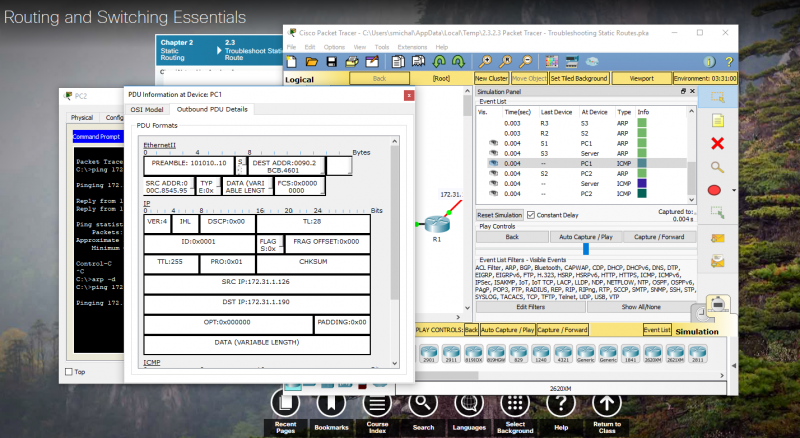Toggle eye icon on Server ICMP event
Viewport: 800px width, 438px height.
pos(493,183)
